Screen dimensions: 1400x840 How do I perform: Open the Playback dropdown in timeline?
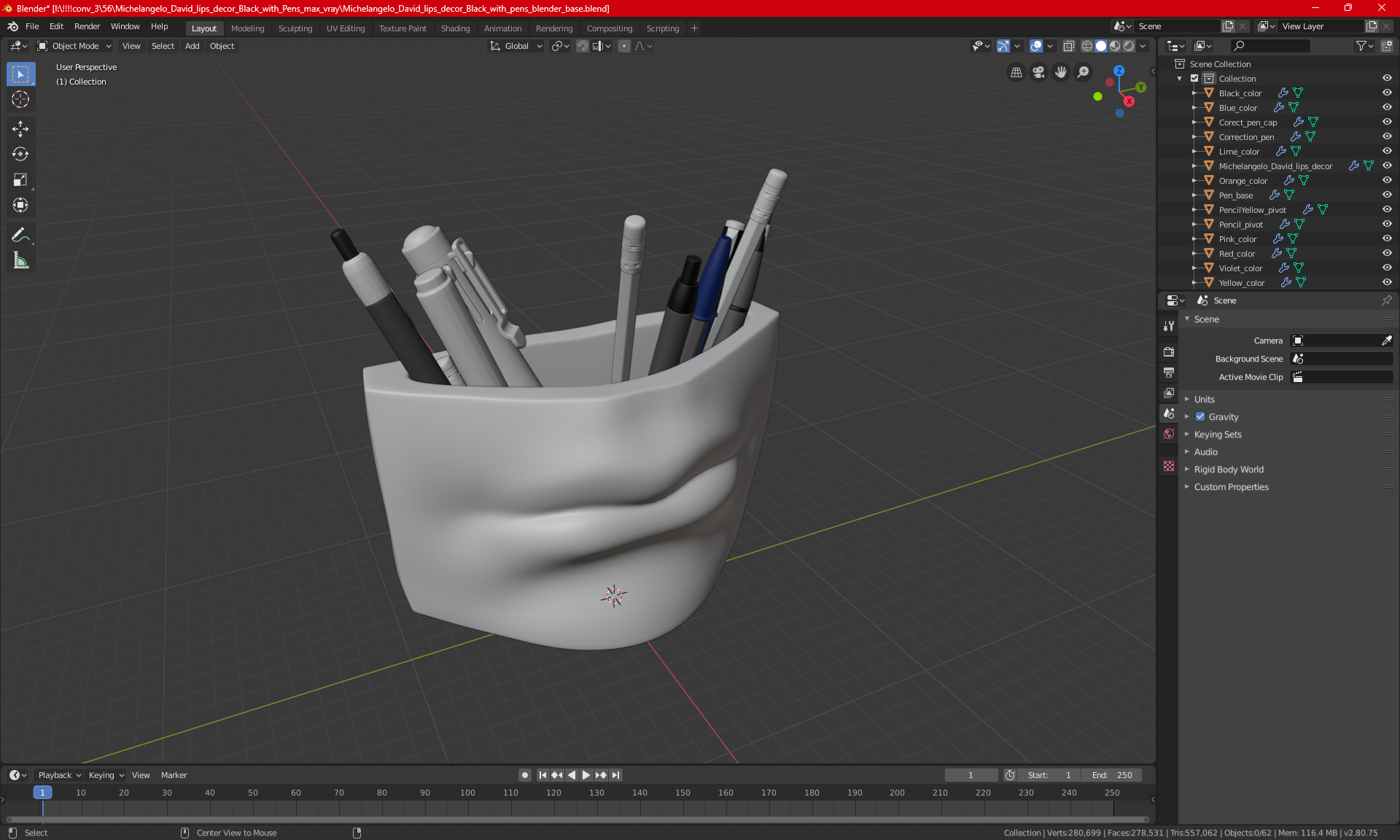pos(59,775)
